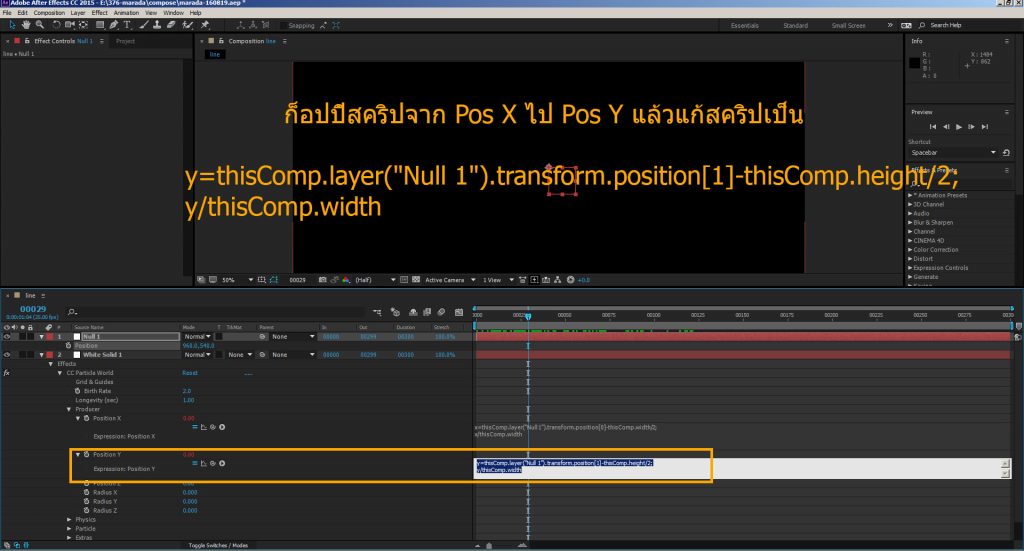Image resolution: width=1024 pixels, height=551 pixels.
Task: Click the Position Y stopwatch icon
Action: pyautogui.click(x=87, y=454)
